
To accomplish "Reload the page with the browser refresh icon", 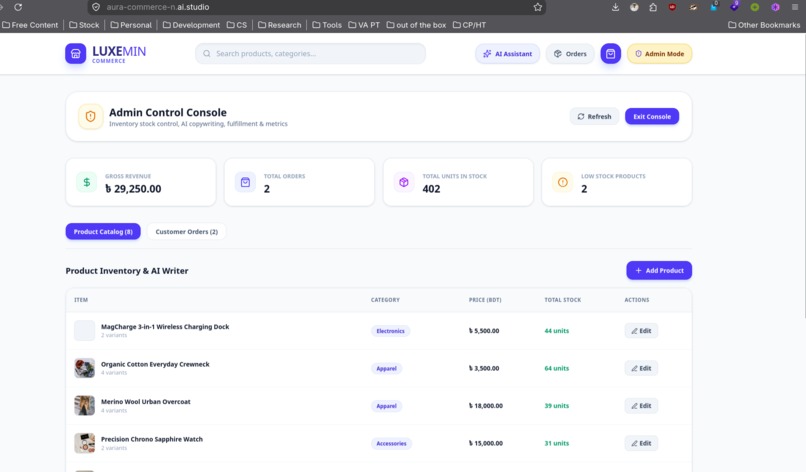I will click(x=18, y=7).
